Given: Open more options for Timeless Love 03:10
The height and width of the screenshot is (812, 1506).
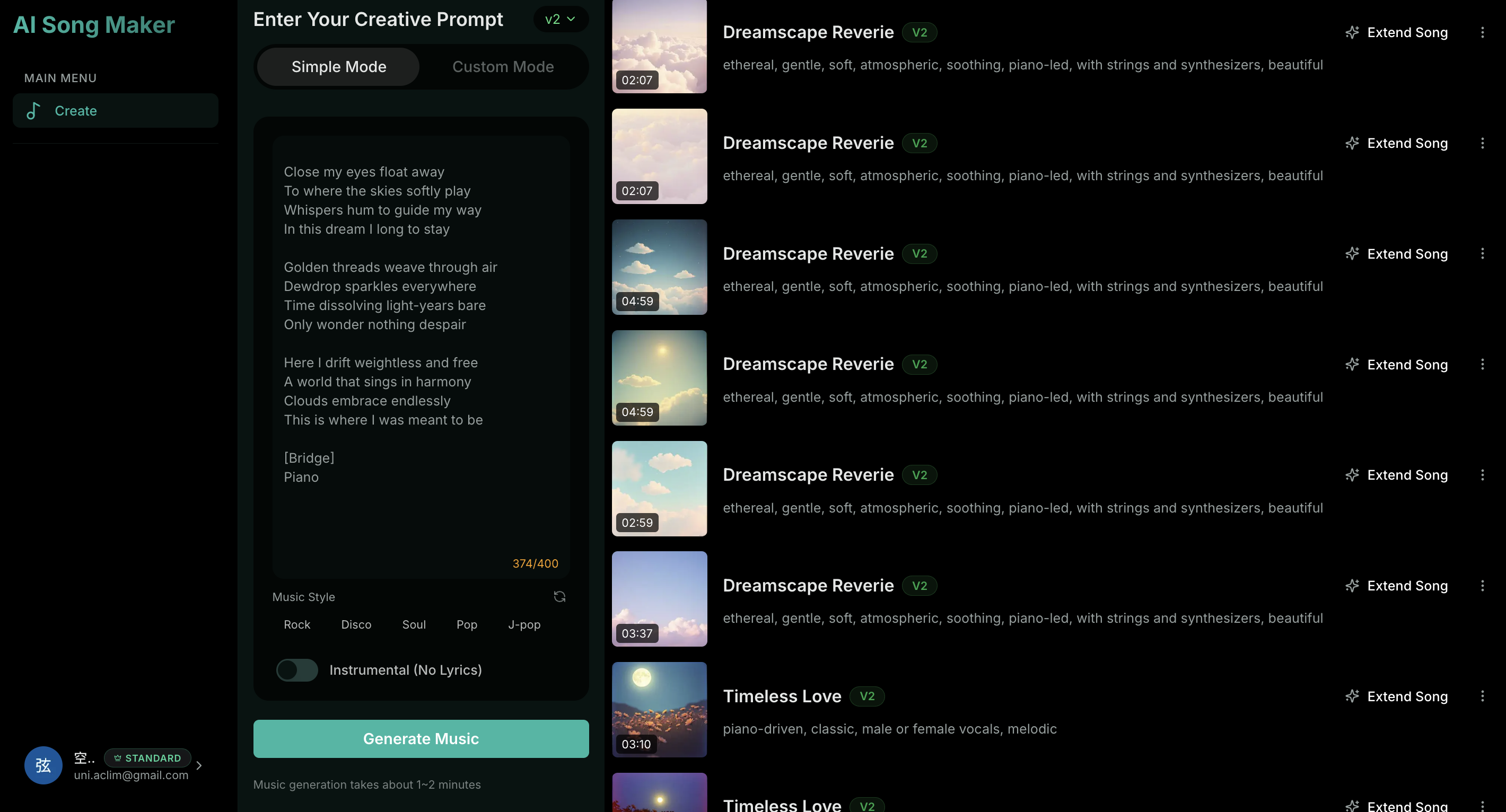Looking at the screenshot, I should (1482, 696).
